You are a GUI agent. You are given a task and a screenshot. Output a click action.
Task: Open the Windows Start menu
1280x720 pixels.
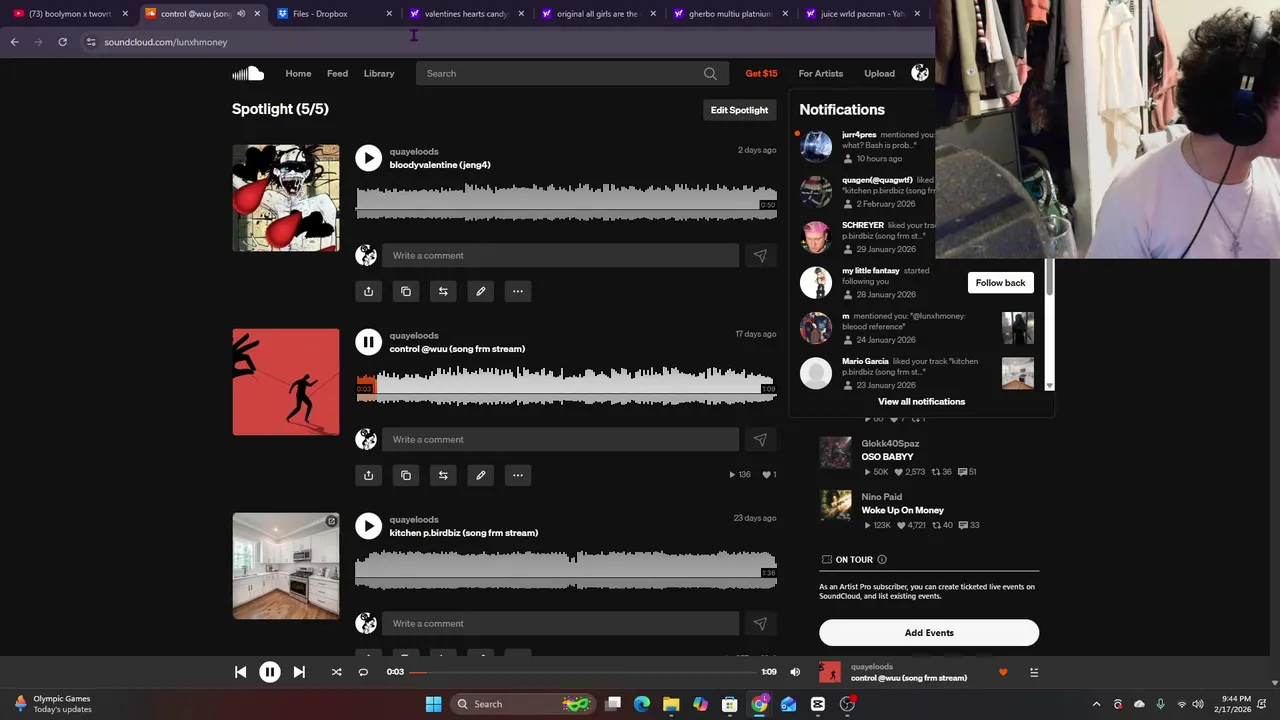(x=433, y=704)
